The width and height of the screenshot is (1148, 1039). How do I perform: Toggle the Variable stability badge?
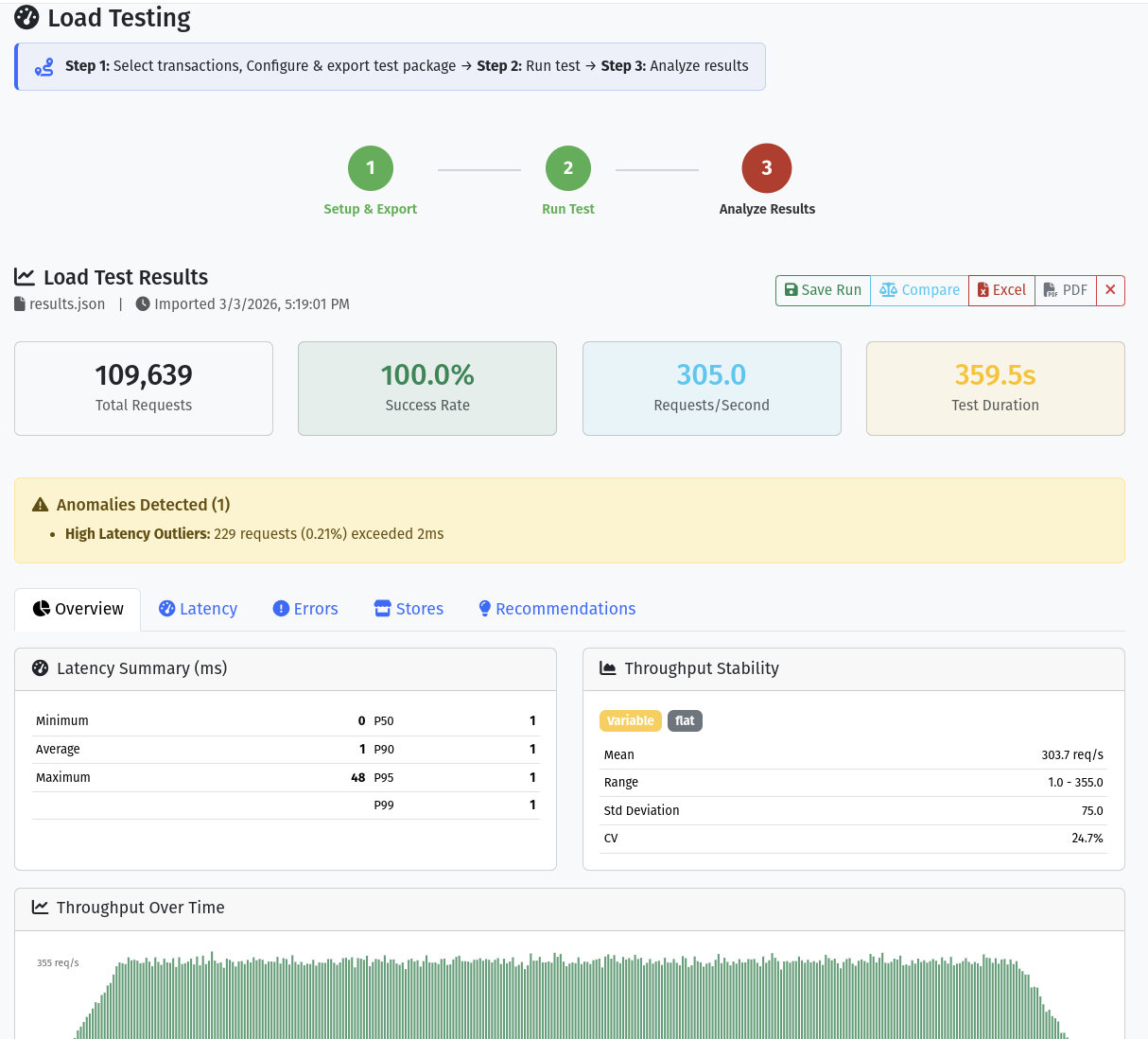pyautogui.click(x=630, y=720)
